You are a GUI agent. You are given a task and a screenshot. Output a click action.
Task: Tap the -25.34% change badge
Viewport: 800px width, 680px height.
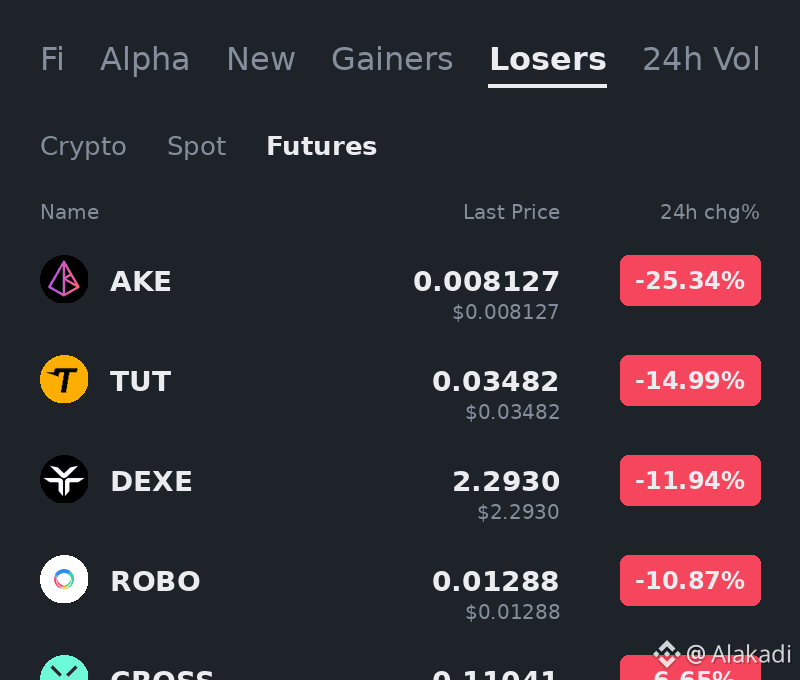coord(690,281)
